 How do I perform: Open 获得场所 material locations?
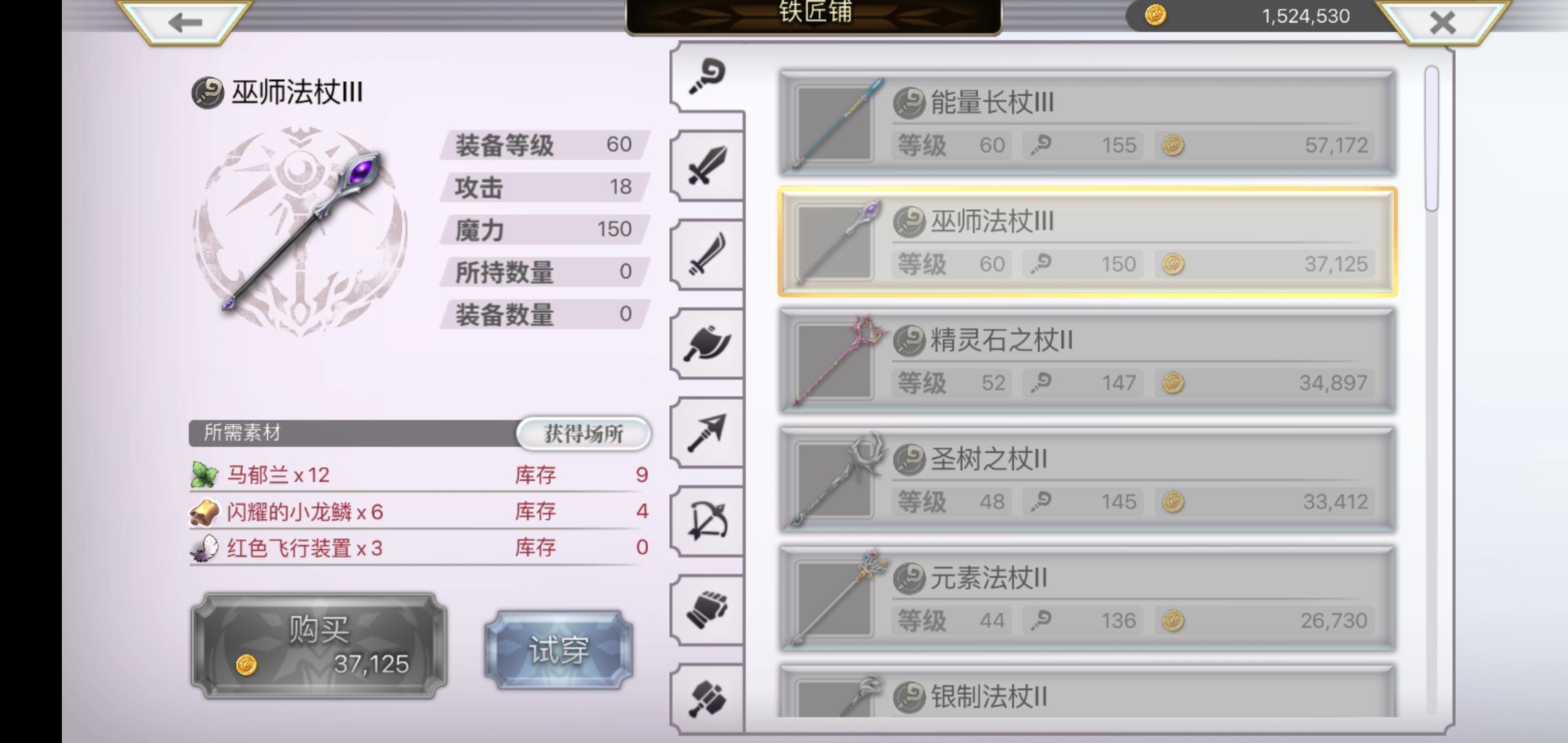pos(583,433)
